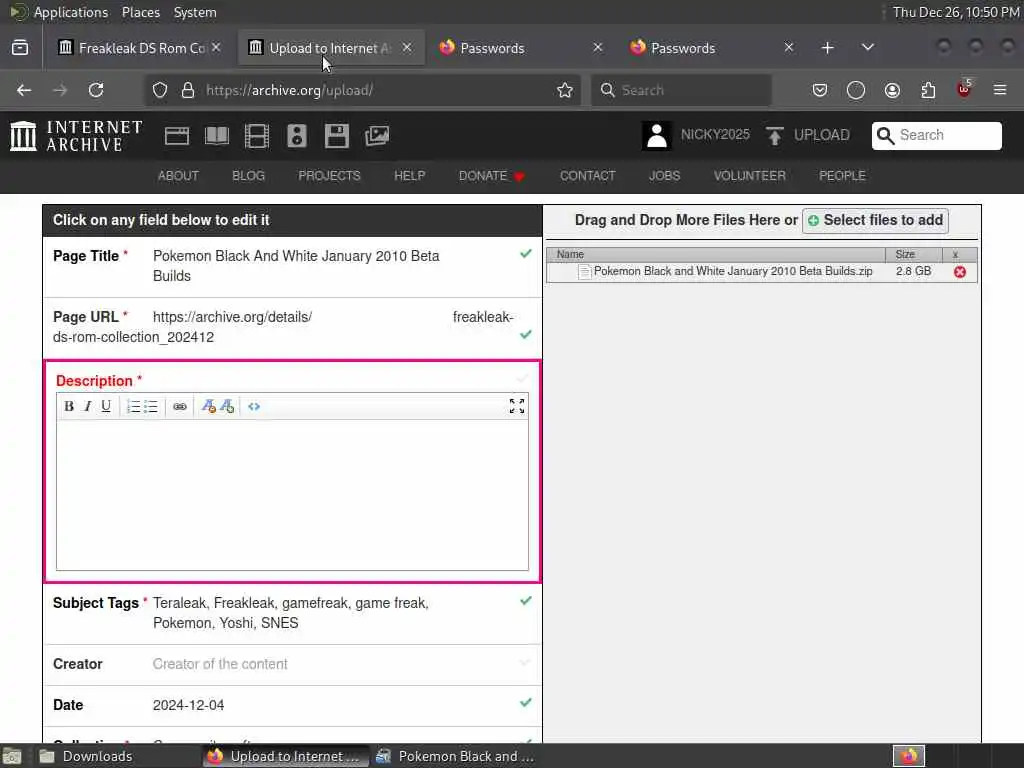Apply underline formatting in description editor
1024x768 pixels.
tap(106, 406)
